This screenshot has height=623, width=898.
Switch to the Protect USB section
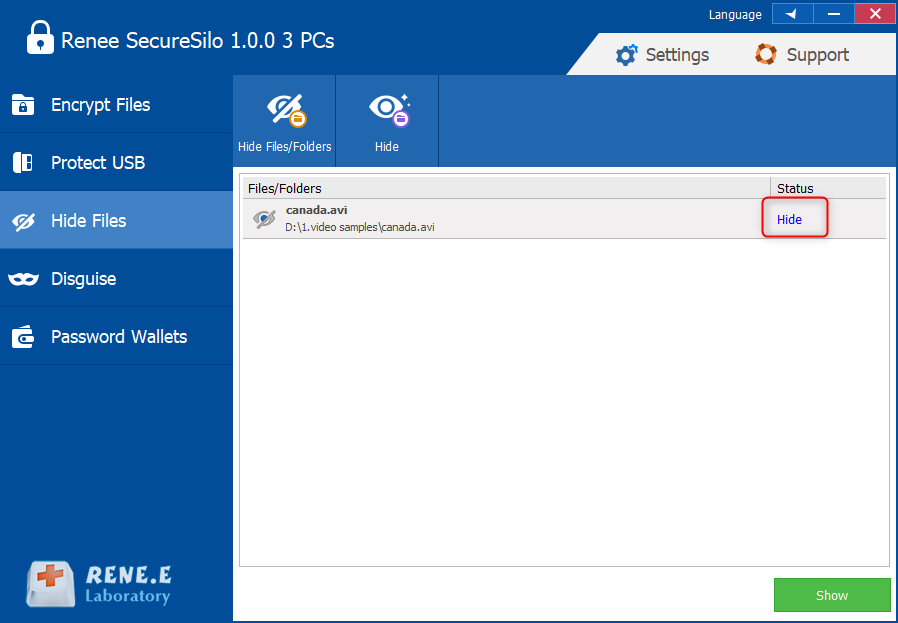click(x=116, y=163)
